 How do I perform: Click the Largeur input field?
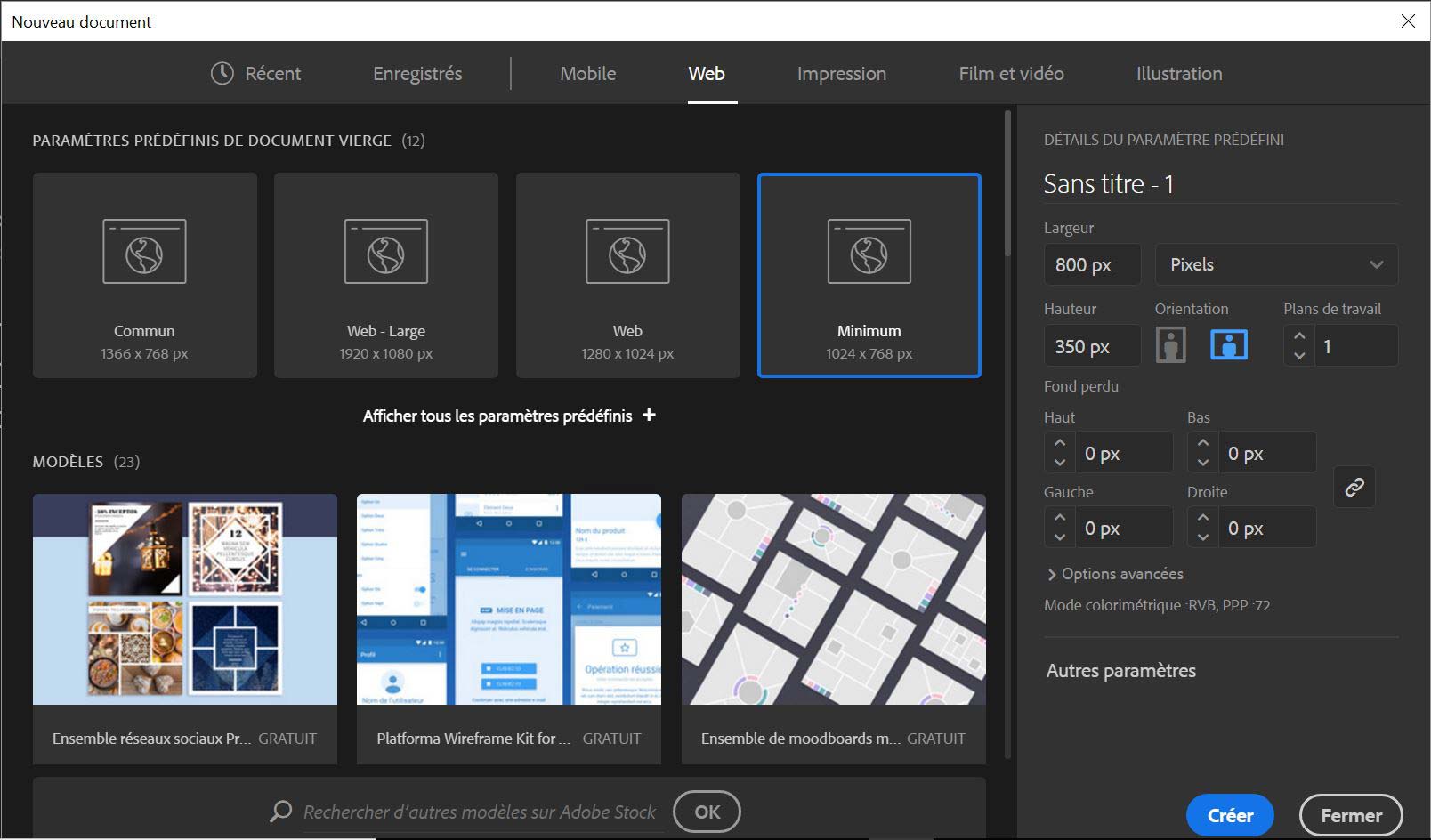1091,265
